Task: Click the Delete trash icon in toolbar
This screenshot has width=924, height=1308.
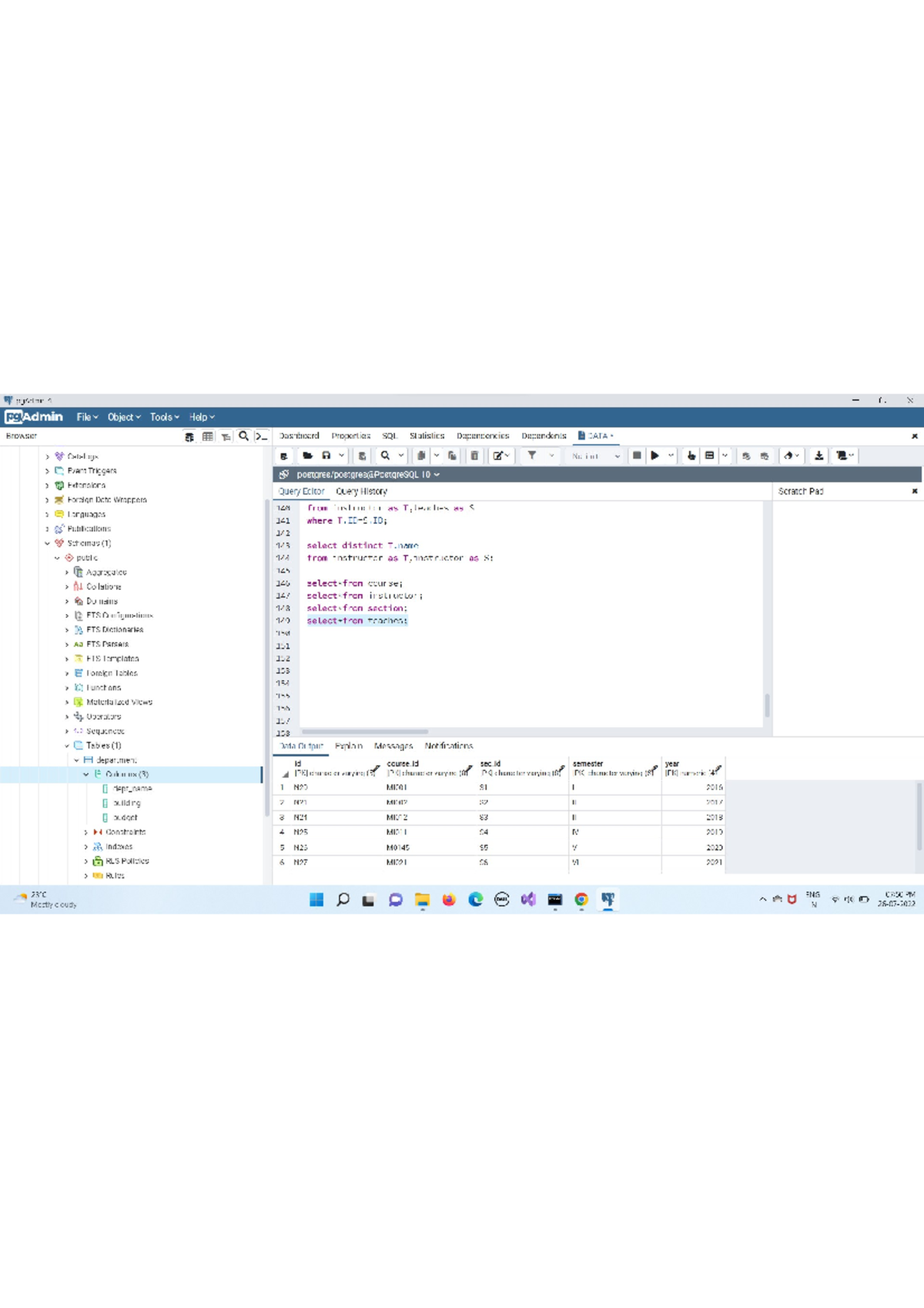Action: pos(474,456)
